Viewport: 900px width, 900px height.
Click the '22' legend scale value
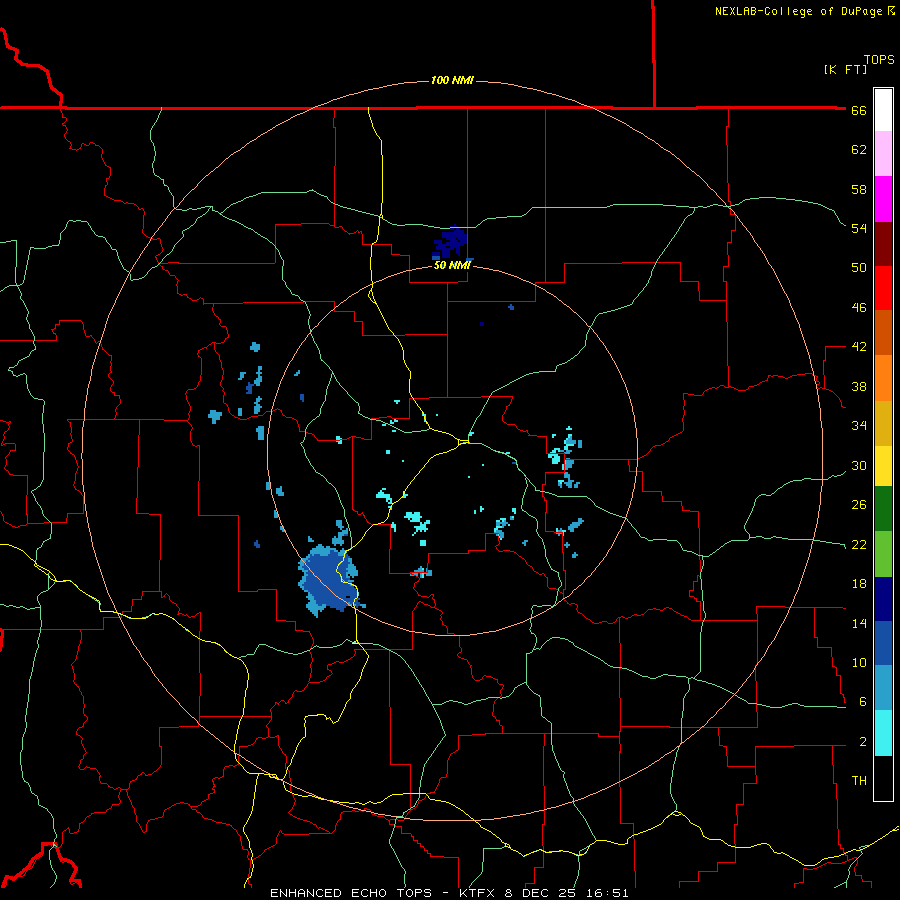point(859,544)
